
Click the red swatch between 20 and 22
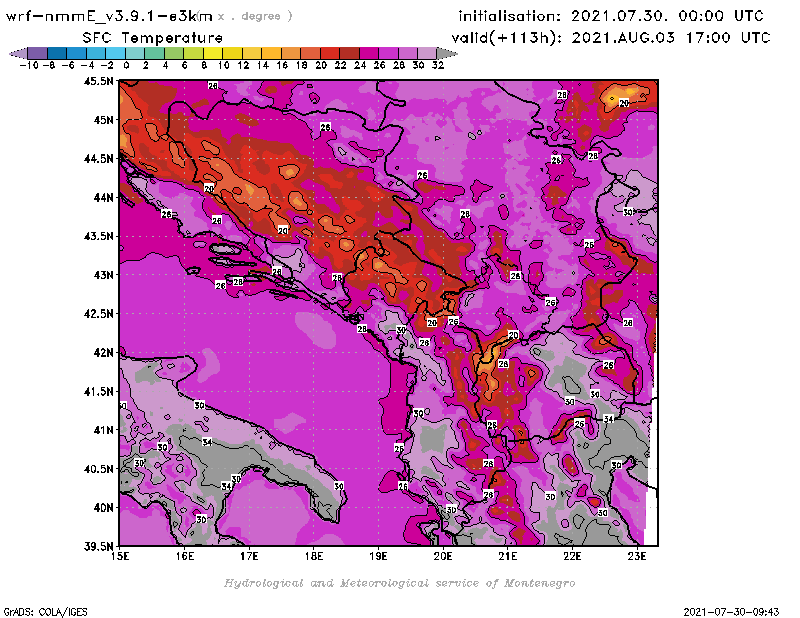pos(330,53)
